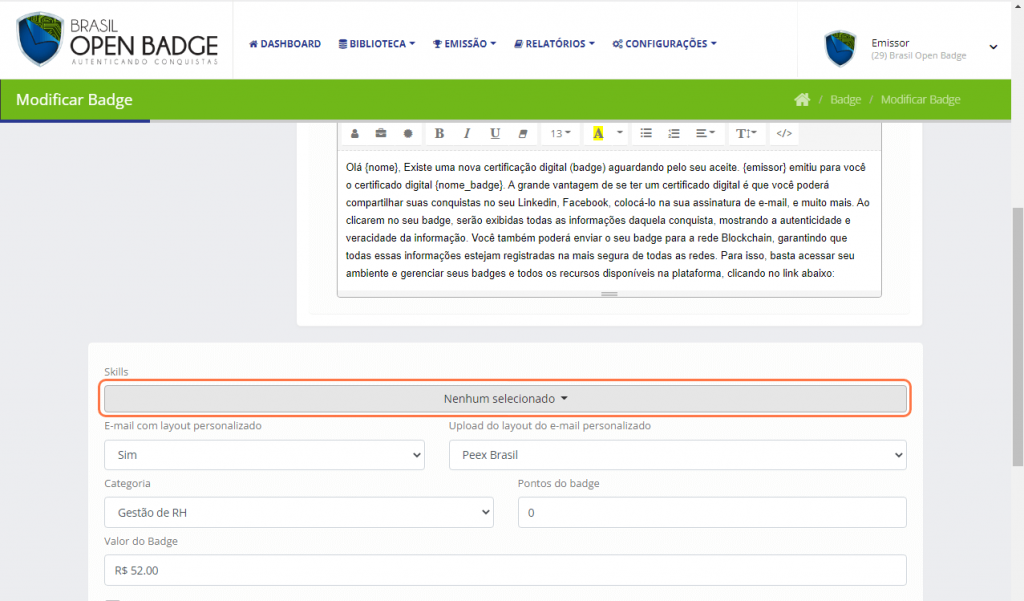Apply italic formatting in the editor

point(466,133)
